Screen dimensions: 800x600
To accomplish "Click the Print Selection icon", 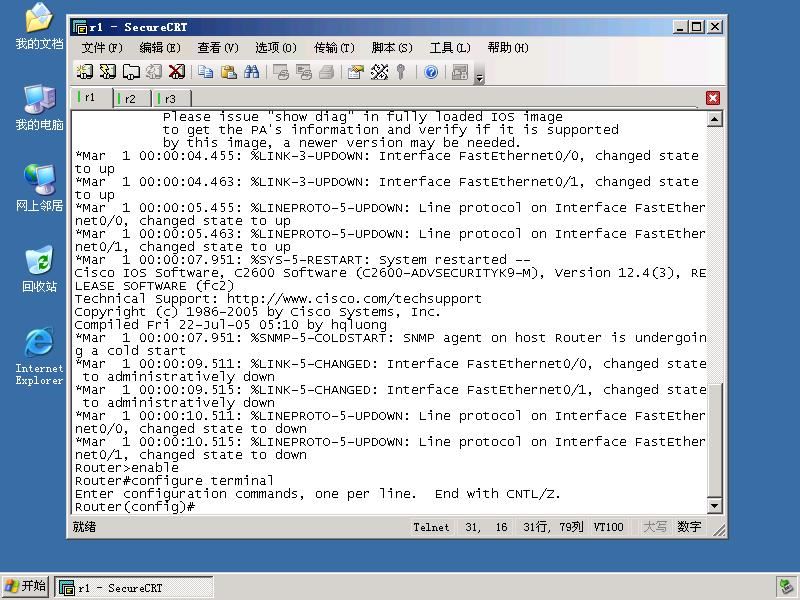I will point(304,72).
